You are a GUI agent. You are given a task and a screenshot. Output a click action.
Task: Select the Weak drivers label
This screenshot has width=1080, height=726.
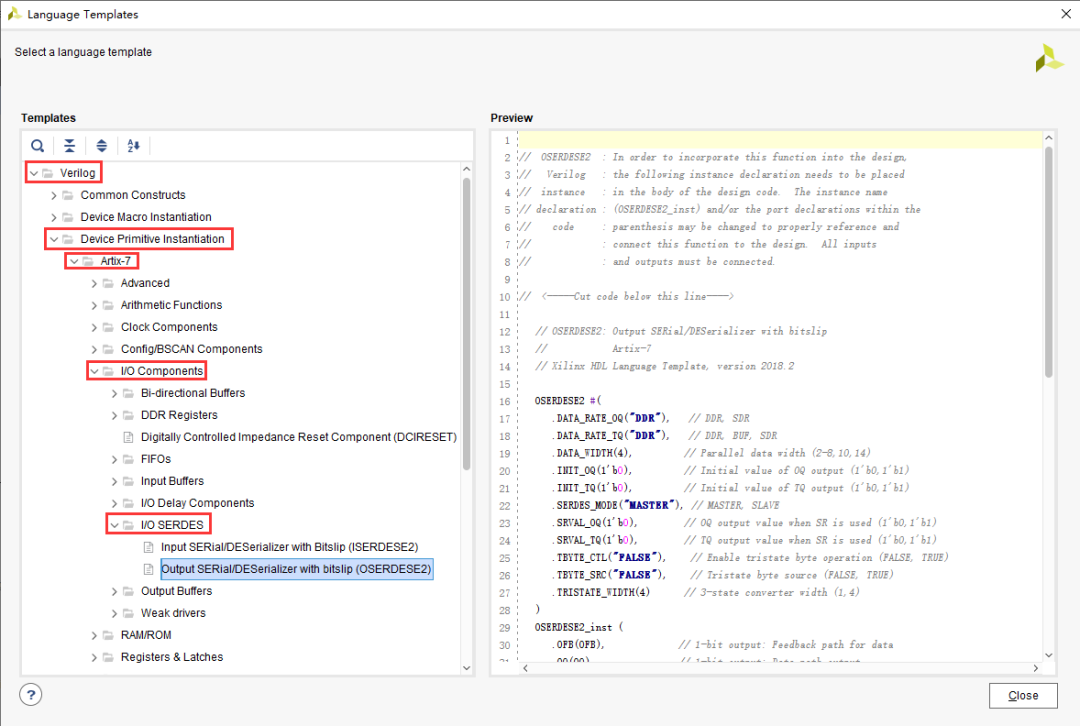pyautogui.click(x=173, y=613)
